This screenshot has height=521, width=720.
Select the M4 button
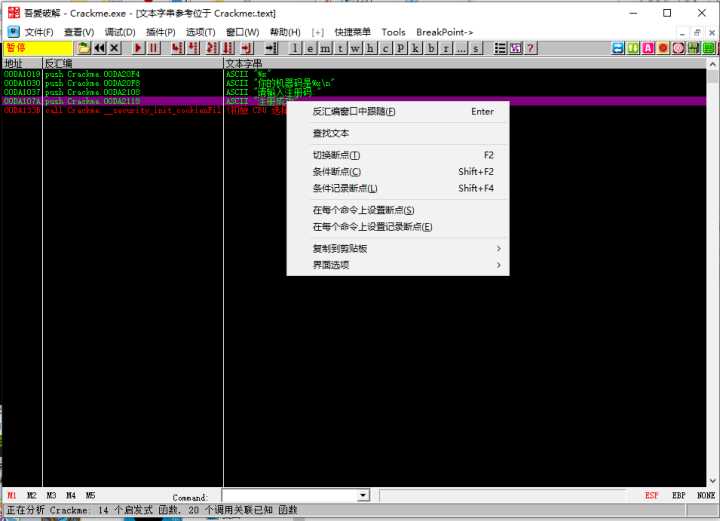coord(71,495)
